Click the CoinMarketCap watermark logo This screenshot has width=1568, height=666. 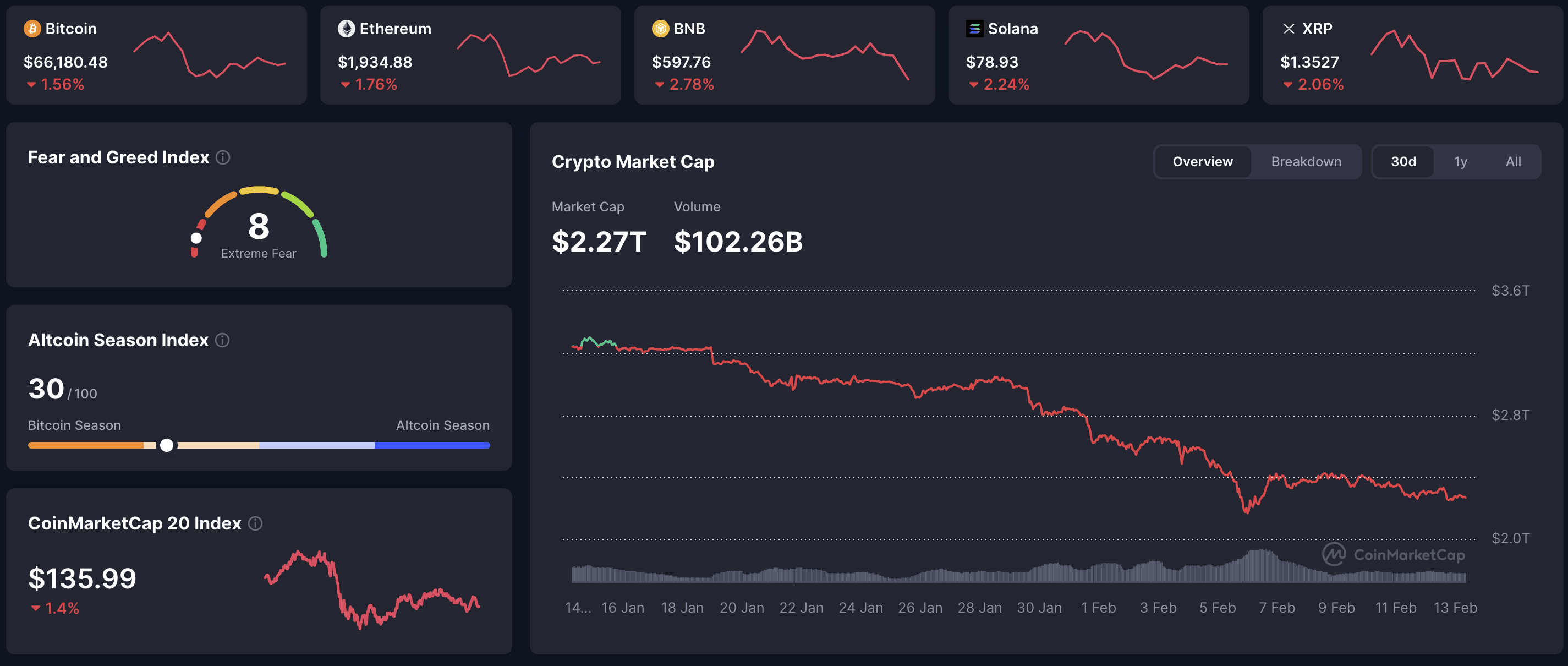click(1391, 555)
